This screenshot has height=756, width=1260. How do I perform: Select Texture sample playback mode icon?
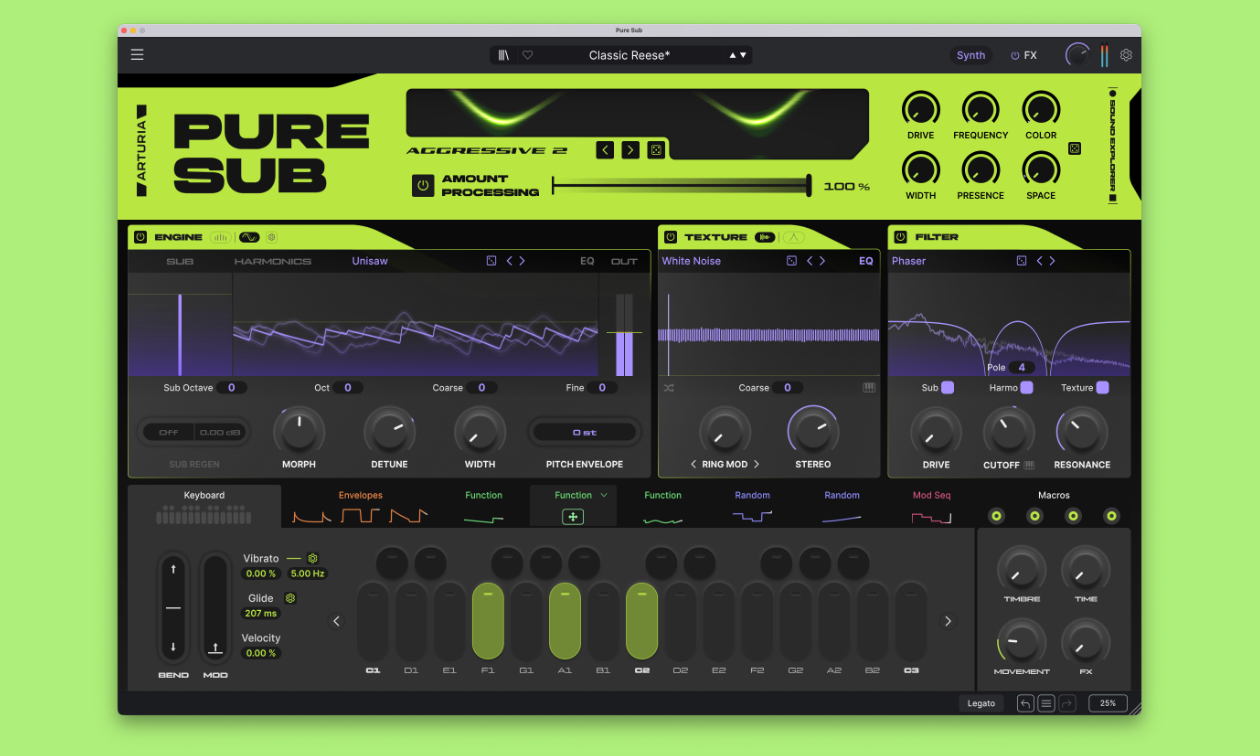tap(765, 237)
